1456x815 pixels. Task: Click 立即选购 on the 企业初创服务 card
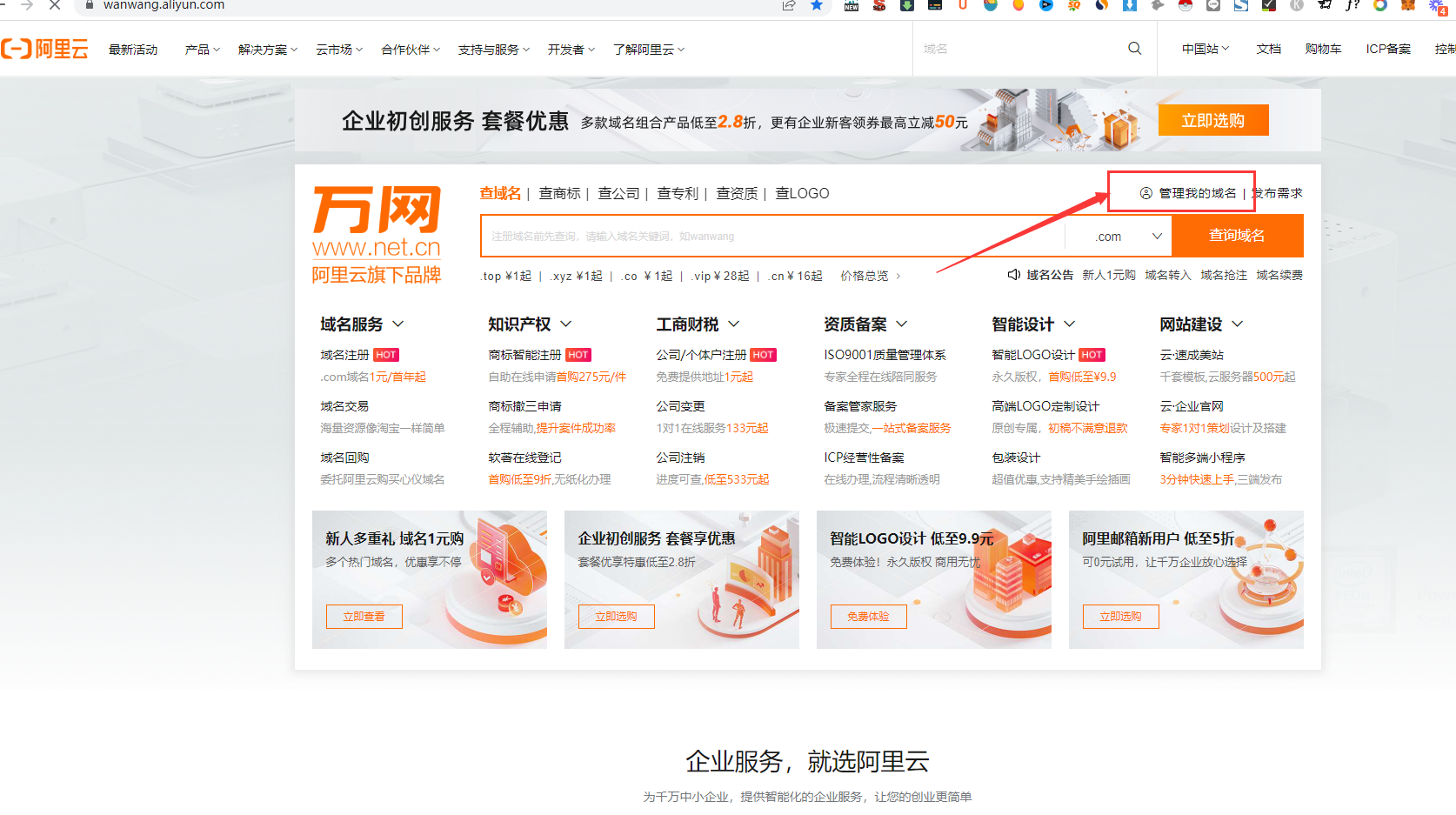(x=616, y=616)
